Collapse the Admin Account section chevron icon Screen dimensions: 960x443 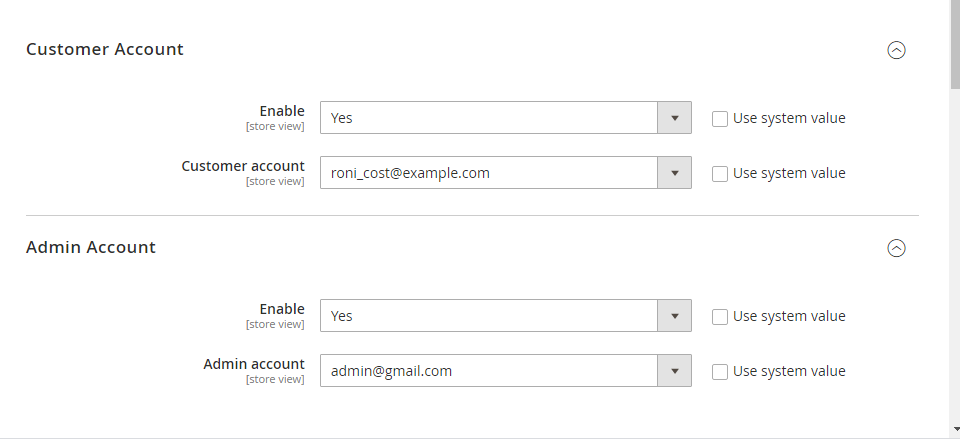pyautogui.click(x=897, y=248)
